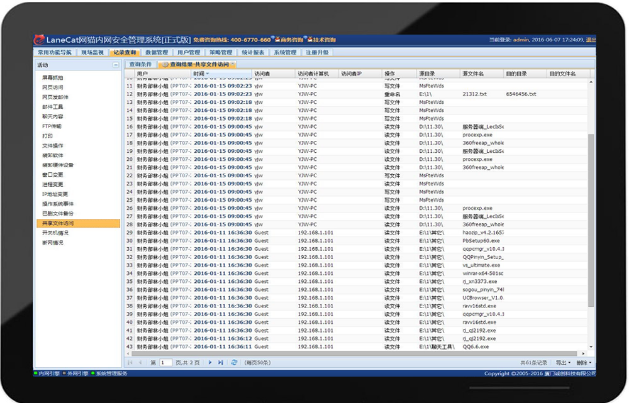
Task: Click the first-page arrow in pagination bar
Action: pos(130,363)
